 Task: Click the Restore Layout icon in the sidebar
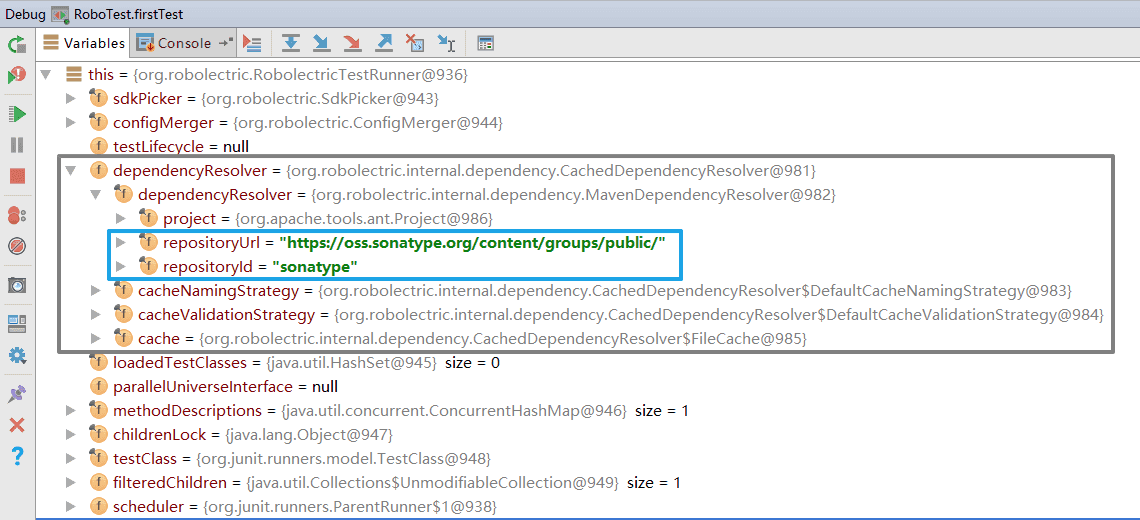(17, 324)
